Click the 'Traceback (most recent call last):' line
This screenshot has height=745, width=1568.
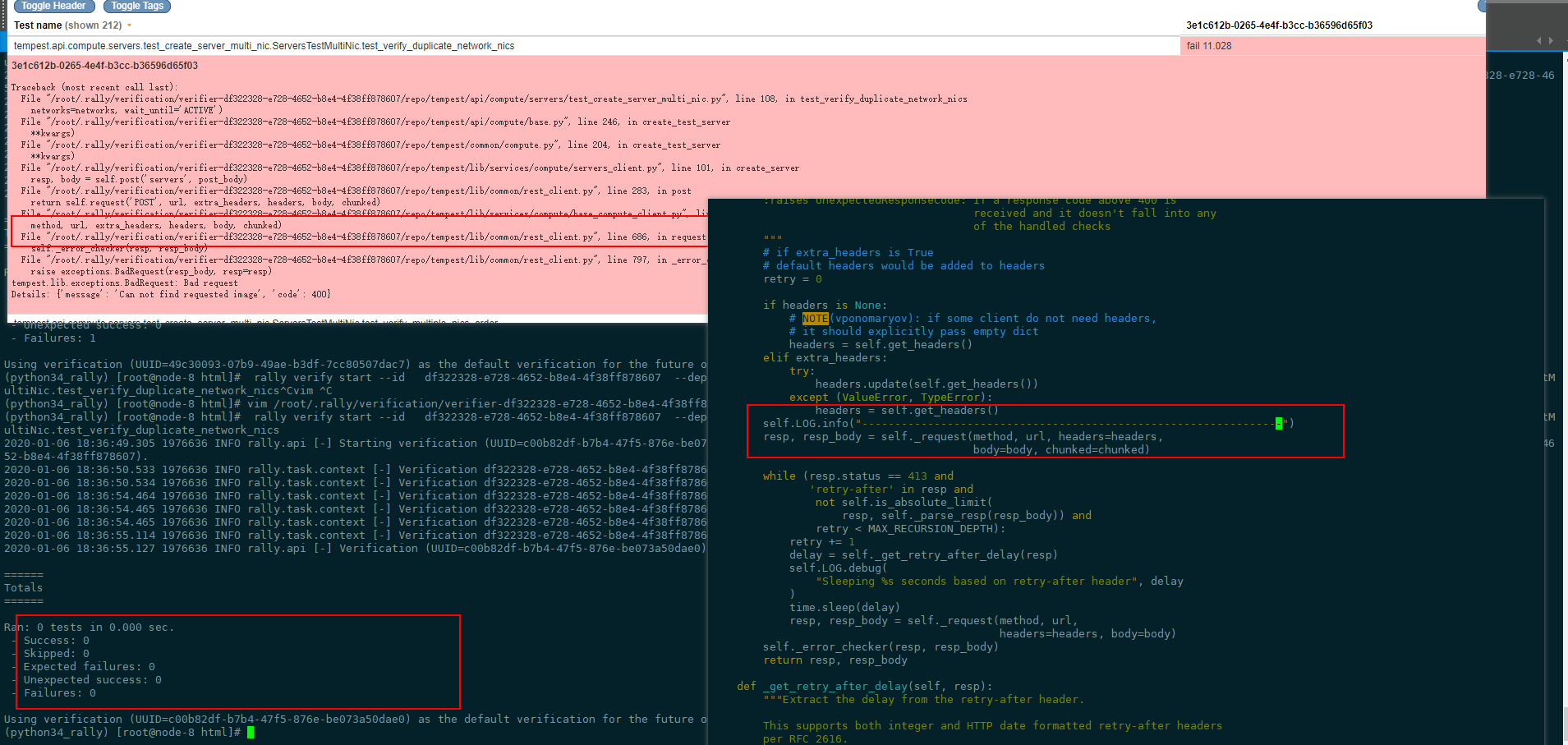(94, 87)
